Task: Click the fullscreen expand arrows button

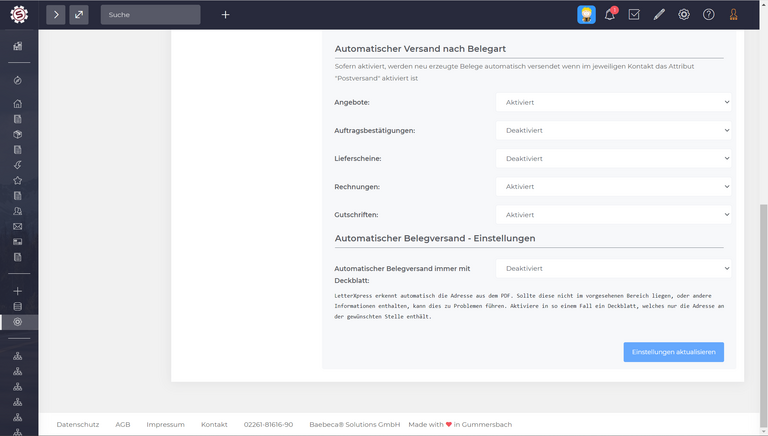Action: pyautogui.click(x=79, y=15)
